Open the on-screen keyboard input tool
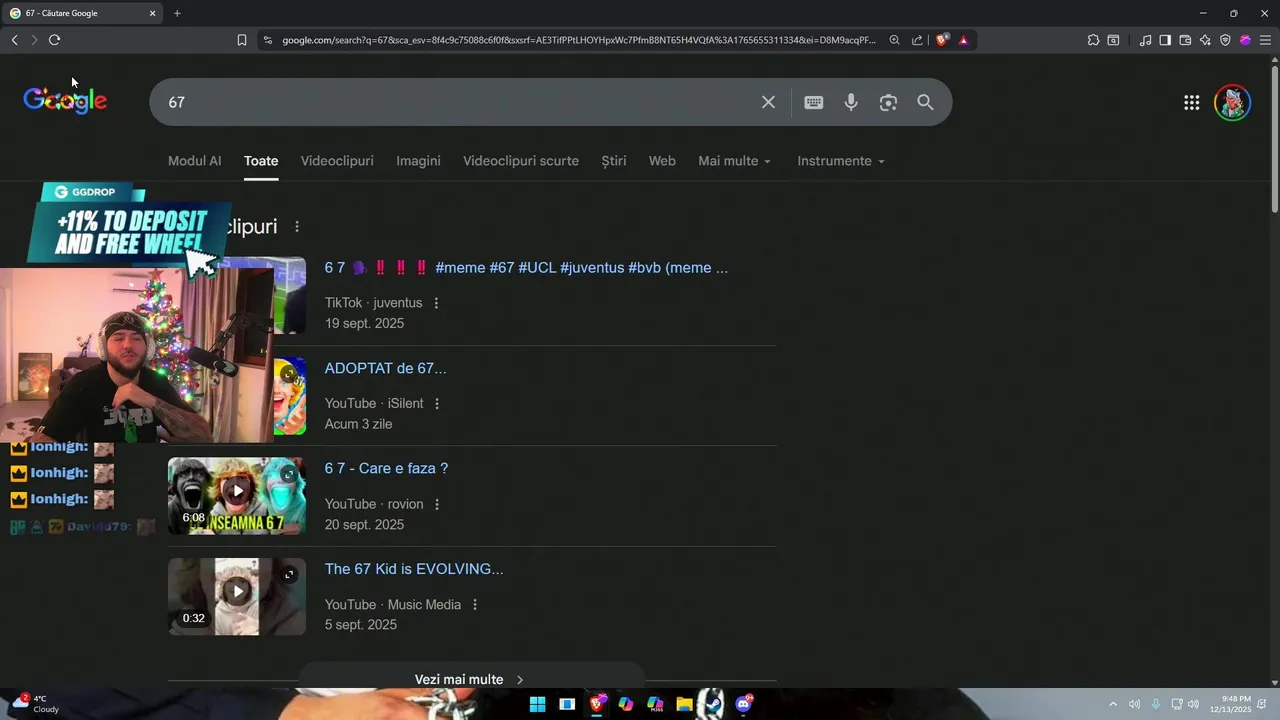Viewport: 1280px width, 720px height. tap(814, 102)
